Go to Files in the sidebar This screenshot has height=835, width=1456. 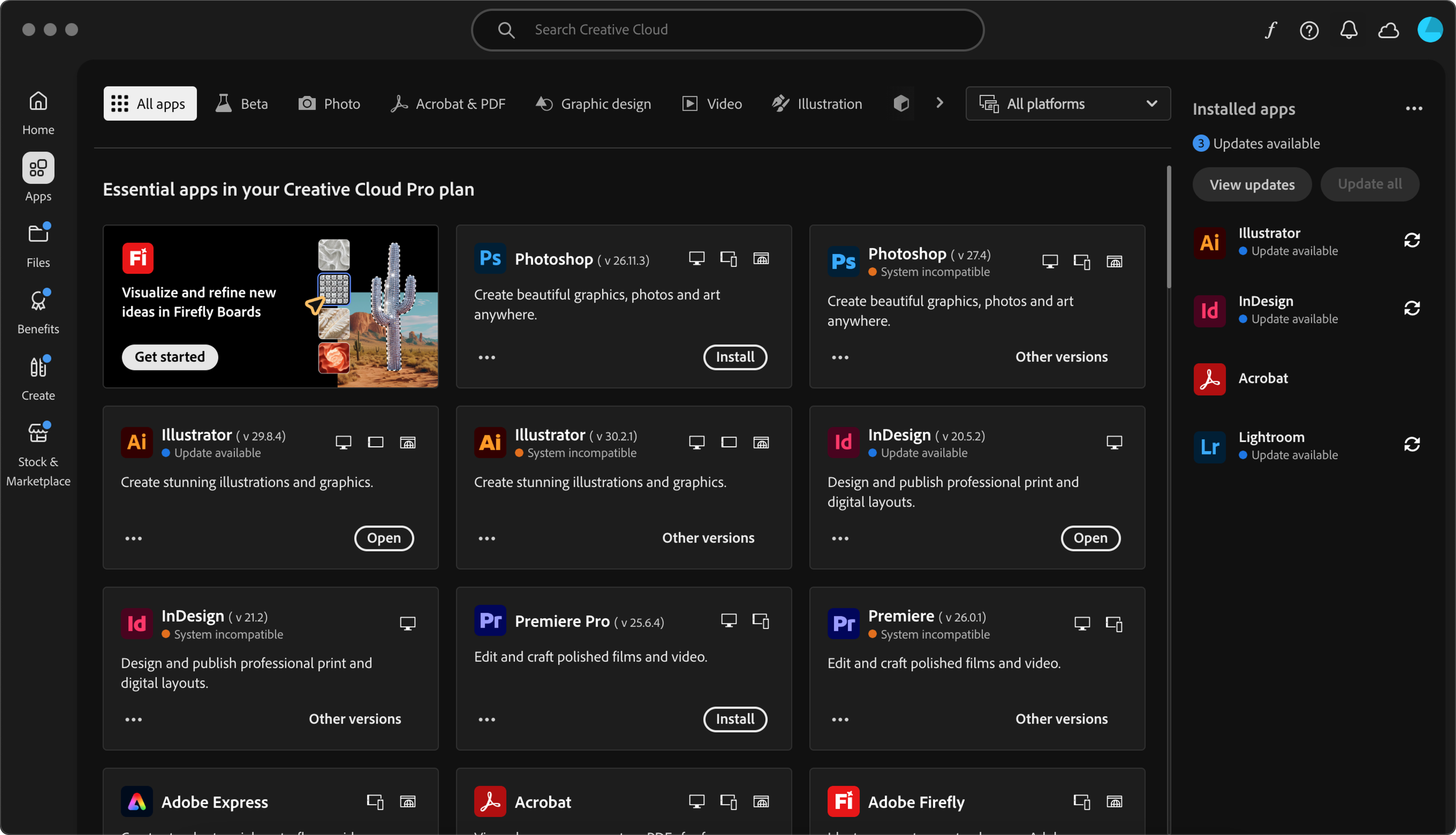point(38,245)
